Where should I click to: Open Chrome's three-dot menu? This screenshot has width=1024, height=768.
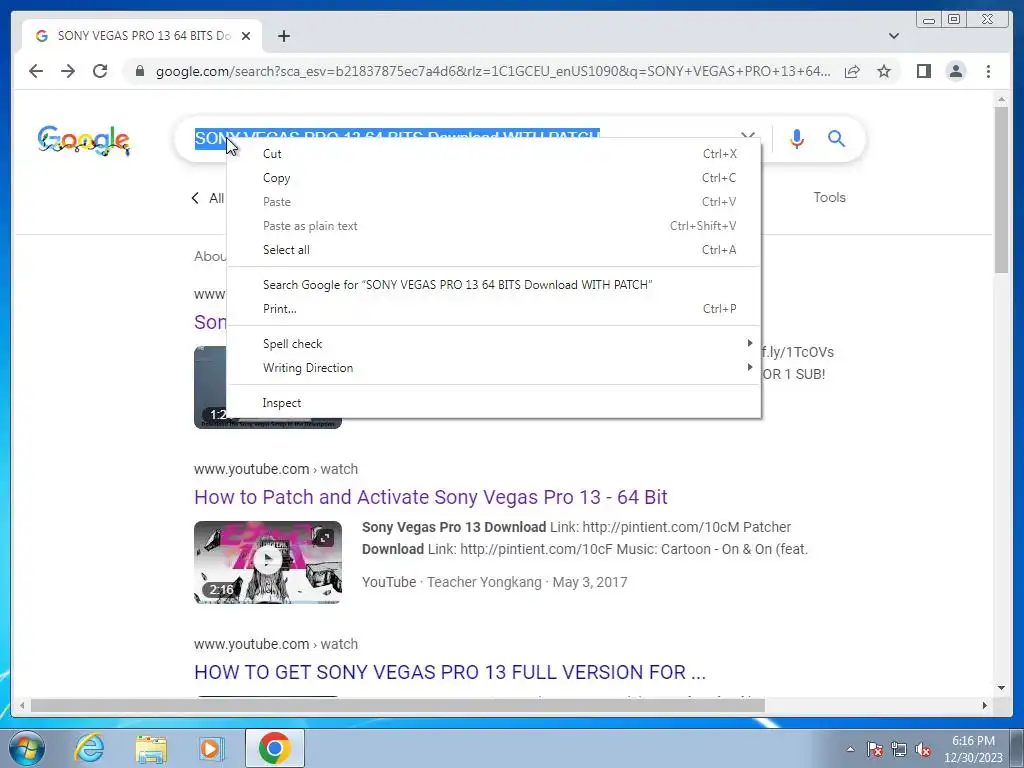point(988,71)
